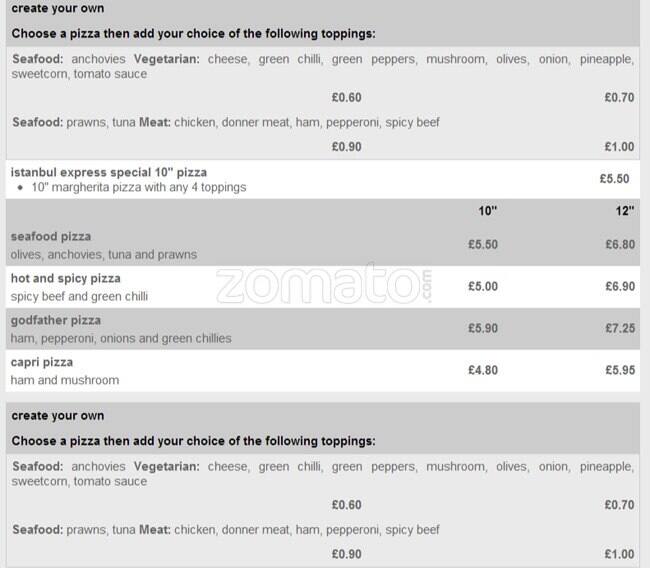Click the zomato watermark logo
Viewport: 650px width, 568px height.
pyautogui.click(x=324, y=284)
